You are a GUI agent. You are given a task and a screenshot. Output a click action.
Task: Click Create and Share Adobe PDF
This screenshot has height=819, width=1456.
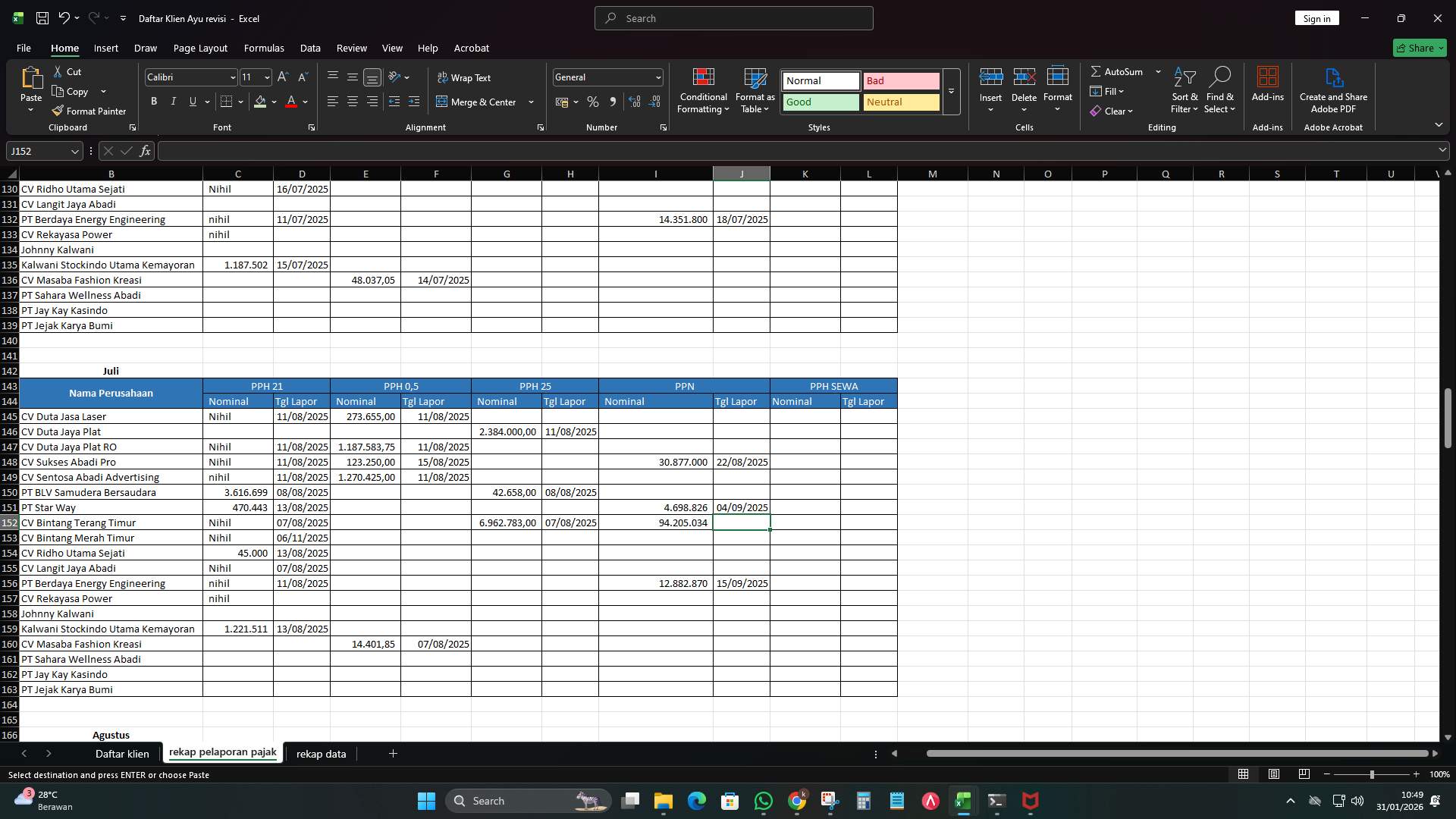[x=1333, y=91]
